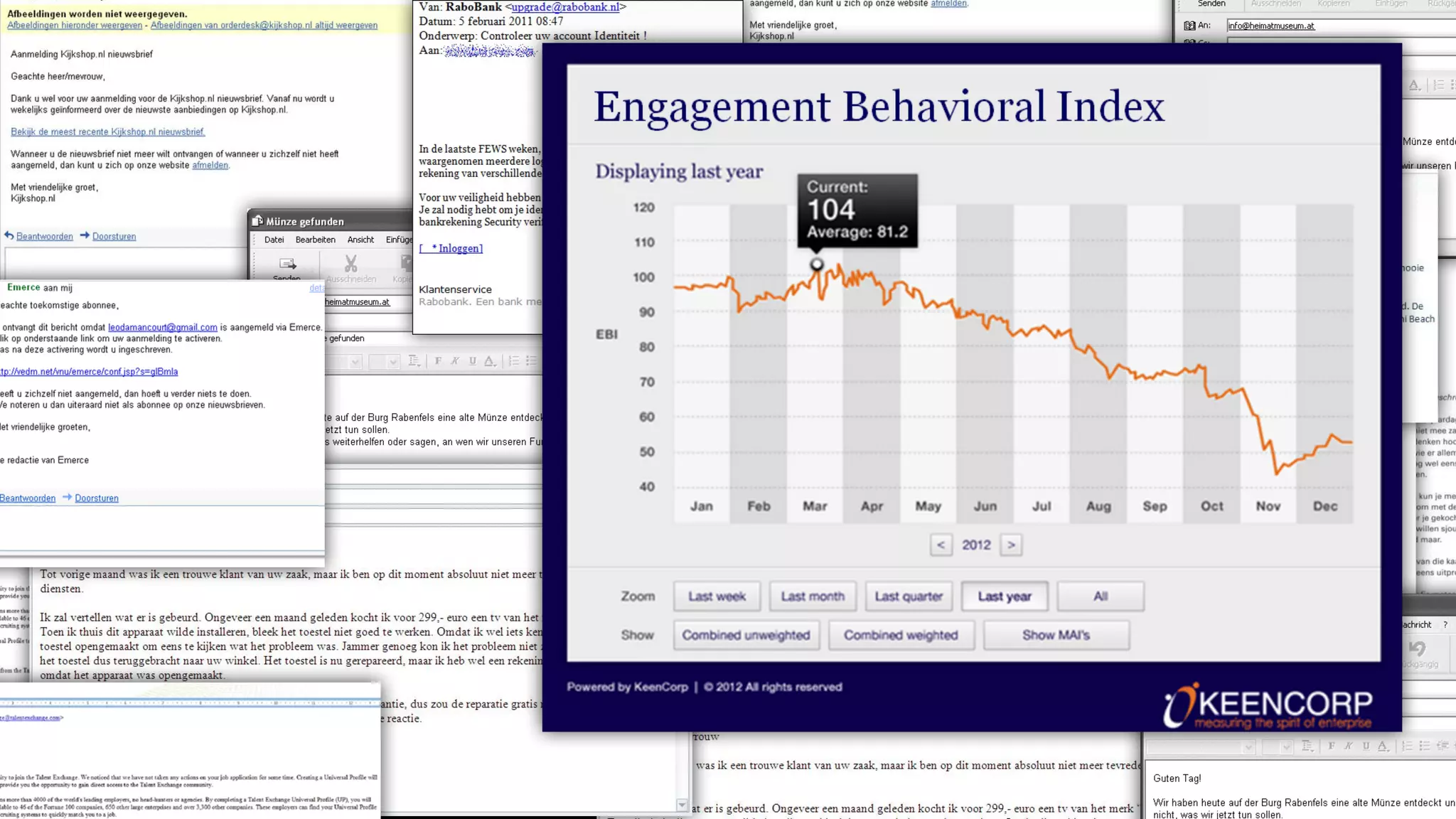This screenshot has height=819, width=1456.
Task: Click the Rückgängig undo arrow icon
Action: coord(1417,648)
